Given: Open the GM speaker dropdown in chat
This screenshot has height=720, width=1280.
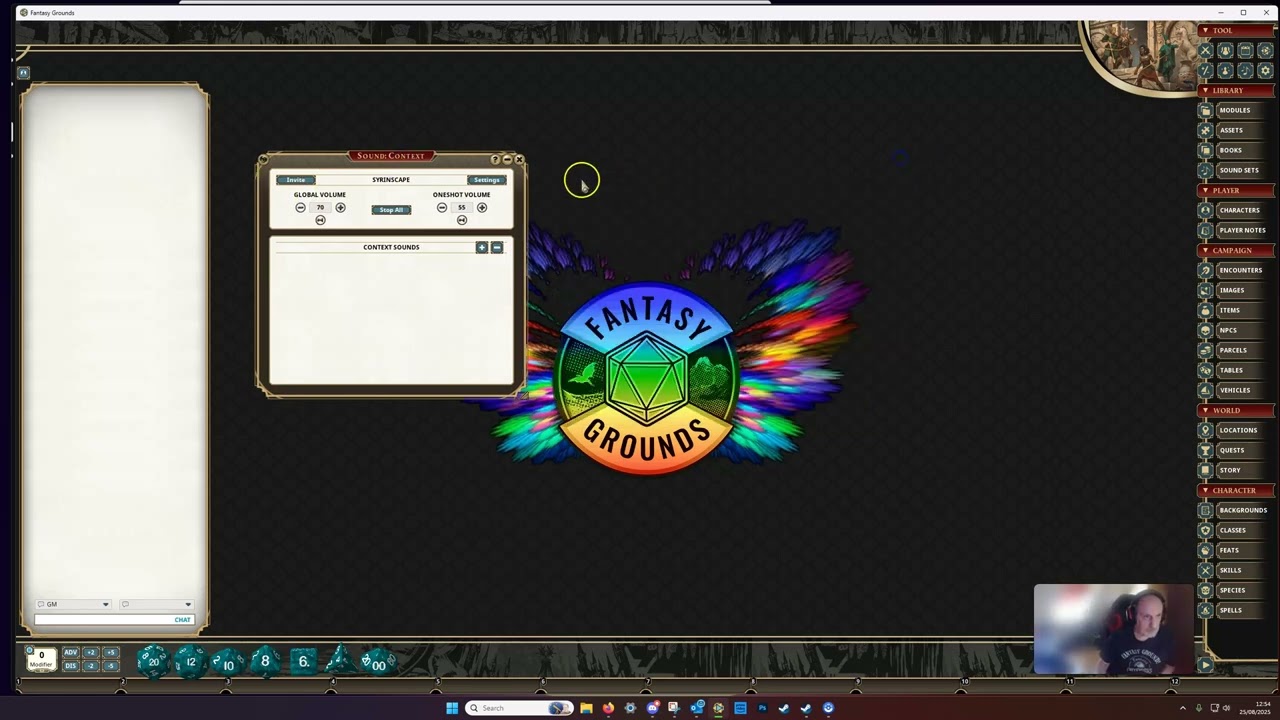Looking at the screenshot, I should point(73,604).
